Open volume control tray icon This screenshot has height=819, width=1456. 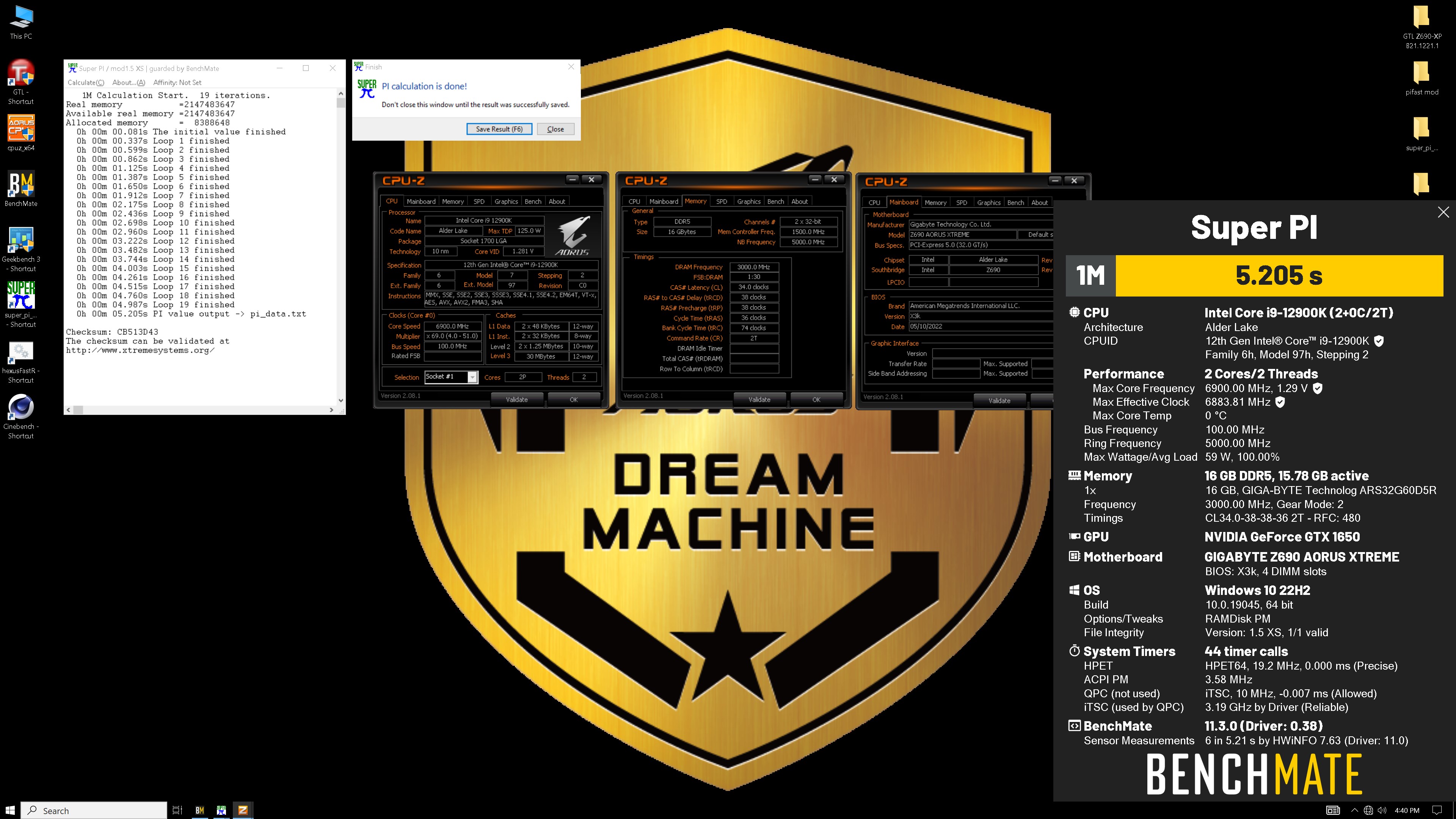click(x=1382, y=810)
